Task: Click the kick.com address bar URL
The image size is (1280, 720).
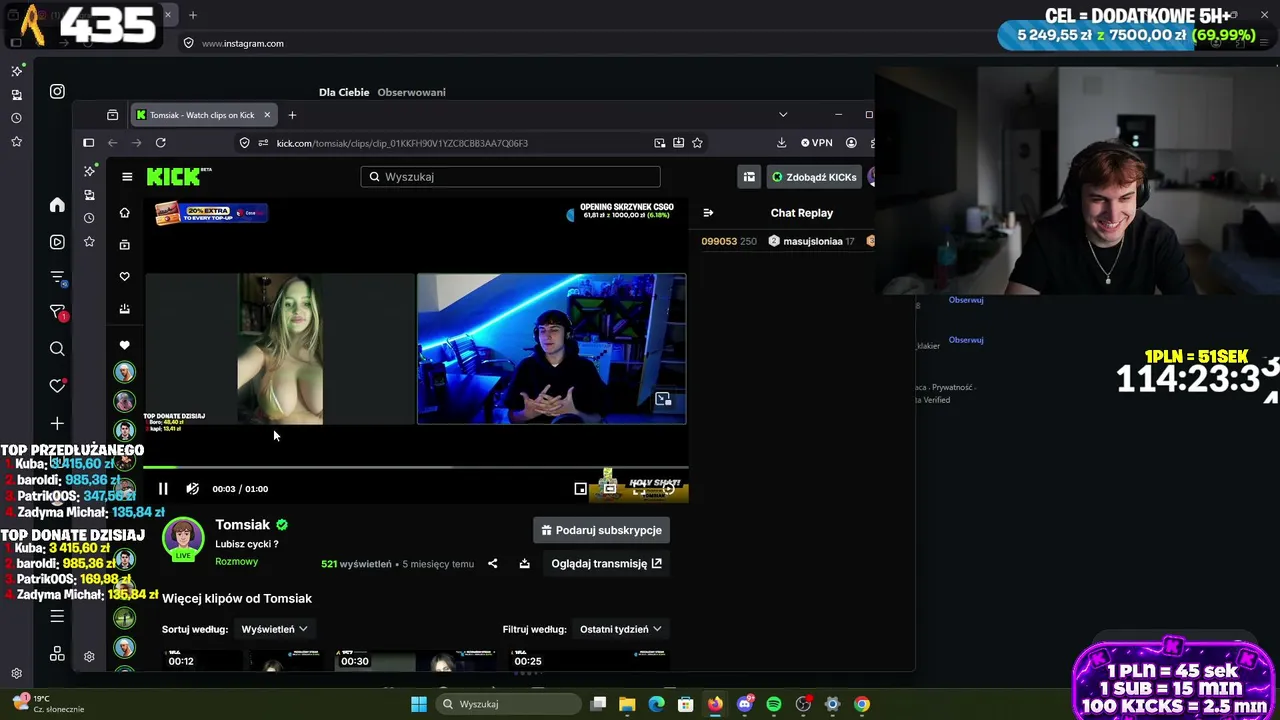Action: click(x=402, y=143)
